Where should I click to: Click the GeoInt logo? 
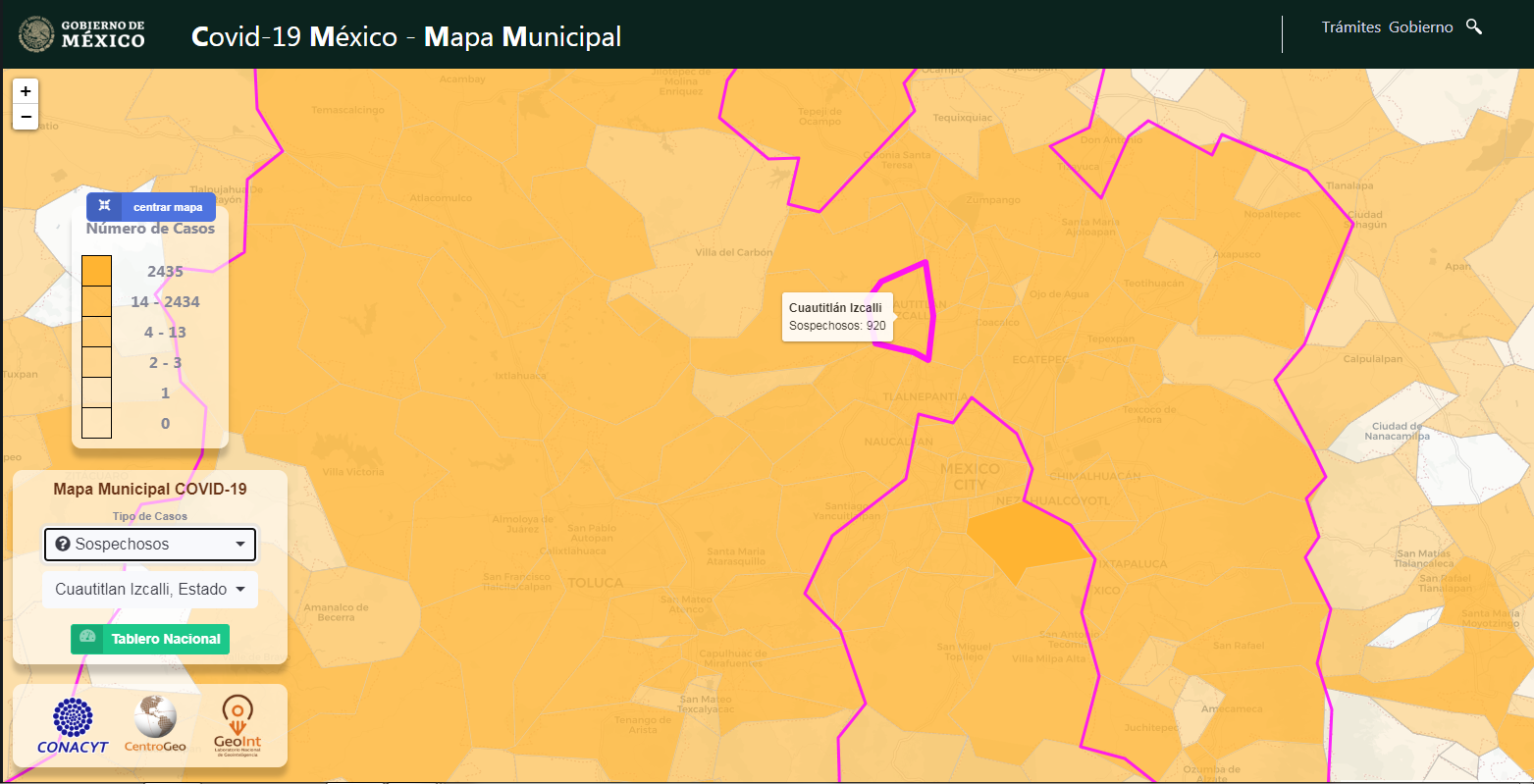237,725
